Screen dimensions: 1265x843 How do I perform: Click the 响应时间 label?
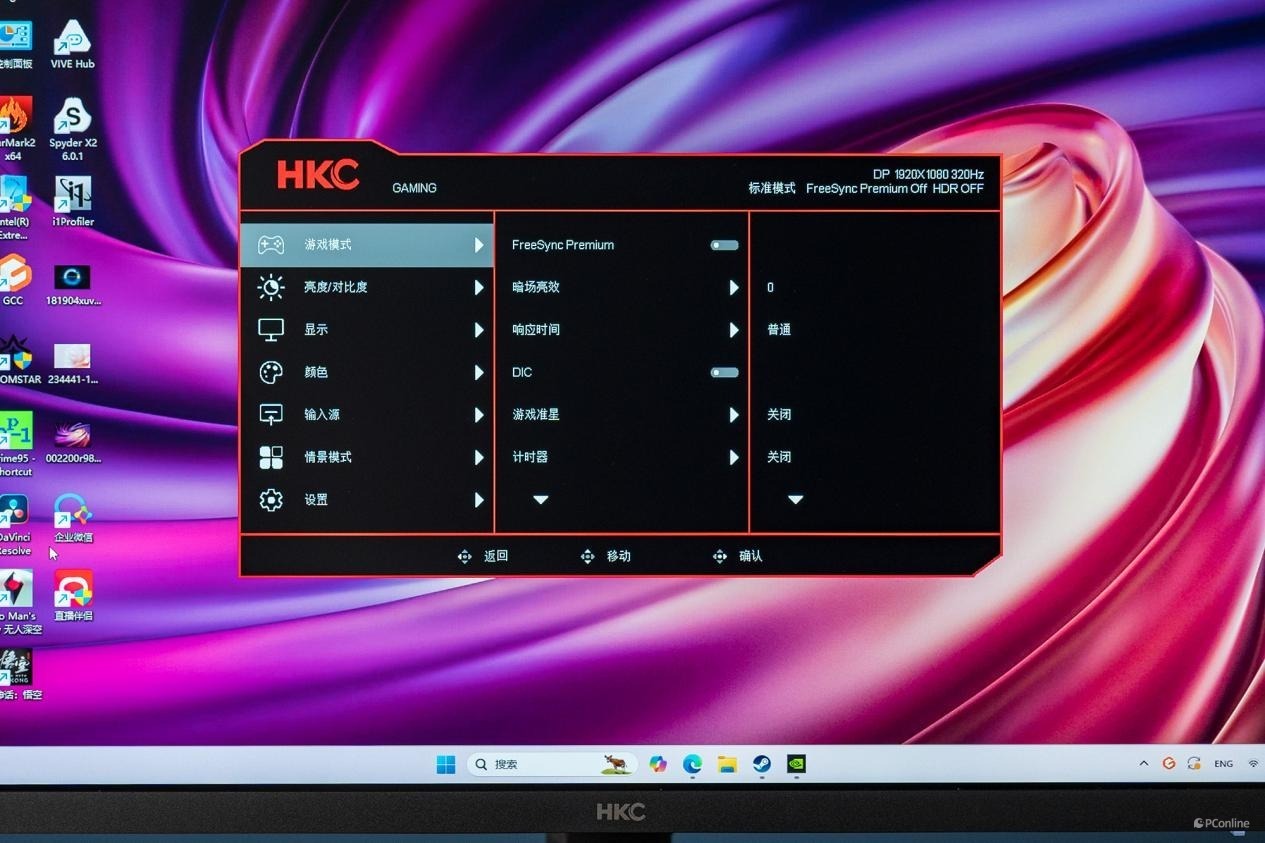(536, 330)
